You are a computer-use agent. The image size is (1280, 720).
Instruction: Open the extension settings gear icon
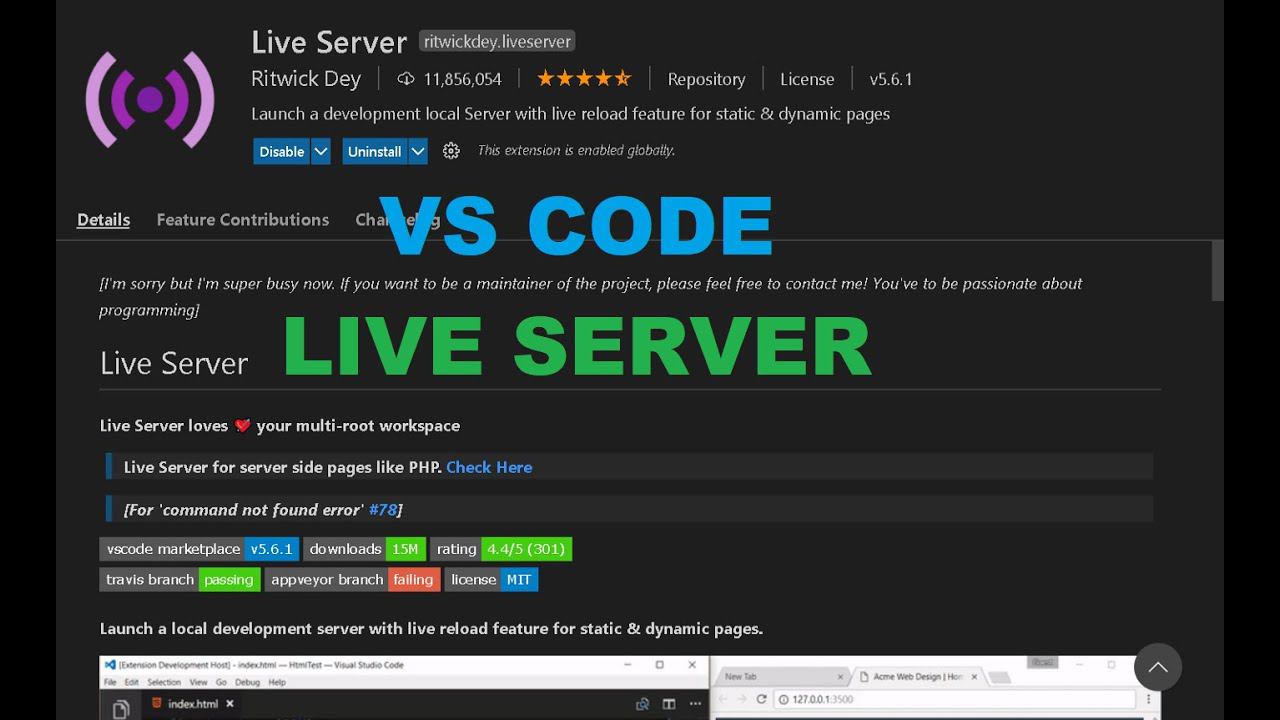pyautogui.click(x=451, y=151)
